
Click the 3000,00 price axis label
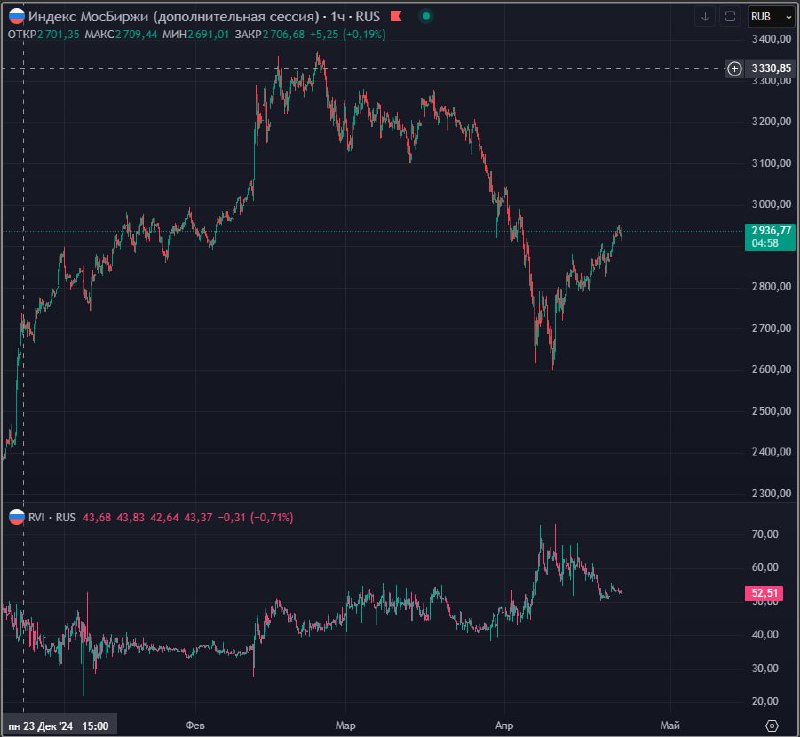point(771,204)
